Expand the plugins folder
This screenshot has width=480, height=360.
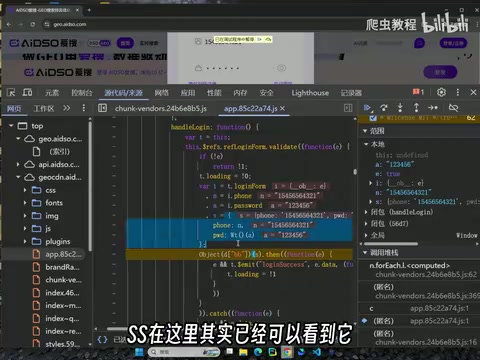25,241
